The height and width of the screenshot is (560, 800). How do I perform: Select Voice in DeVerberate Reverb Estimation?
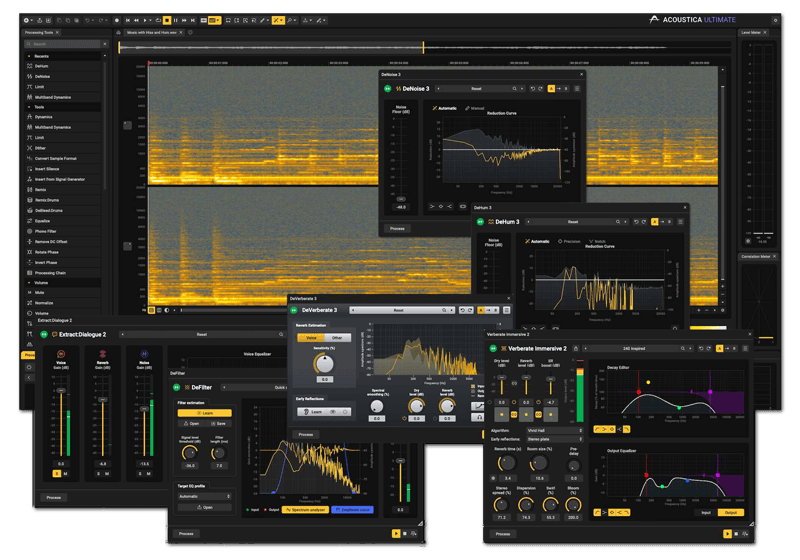coord(311,338)
